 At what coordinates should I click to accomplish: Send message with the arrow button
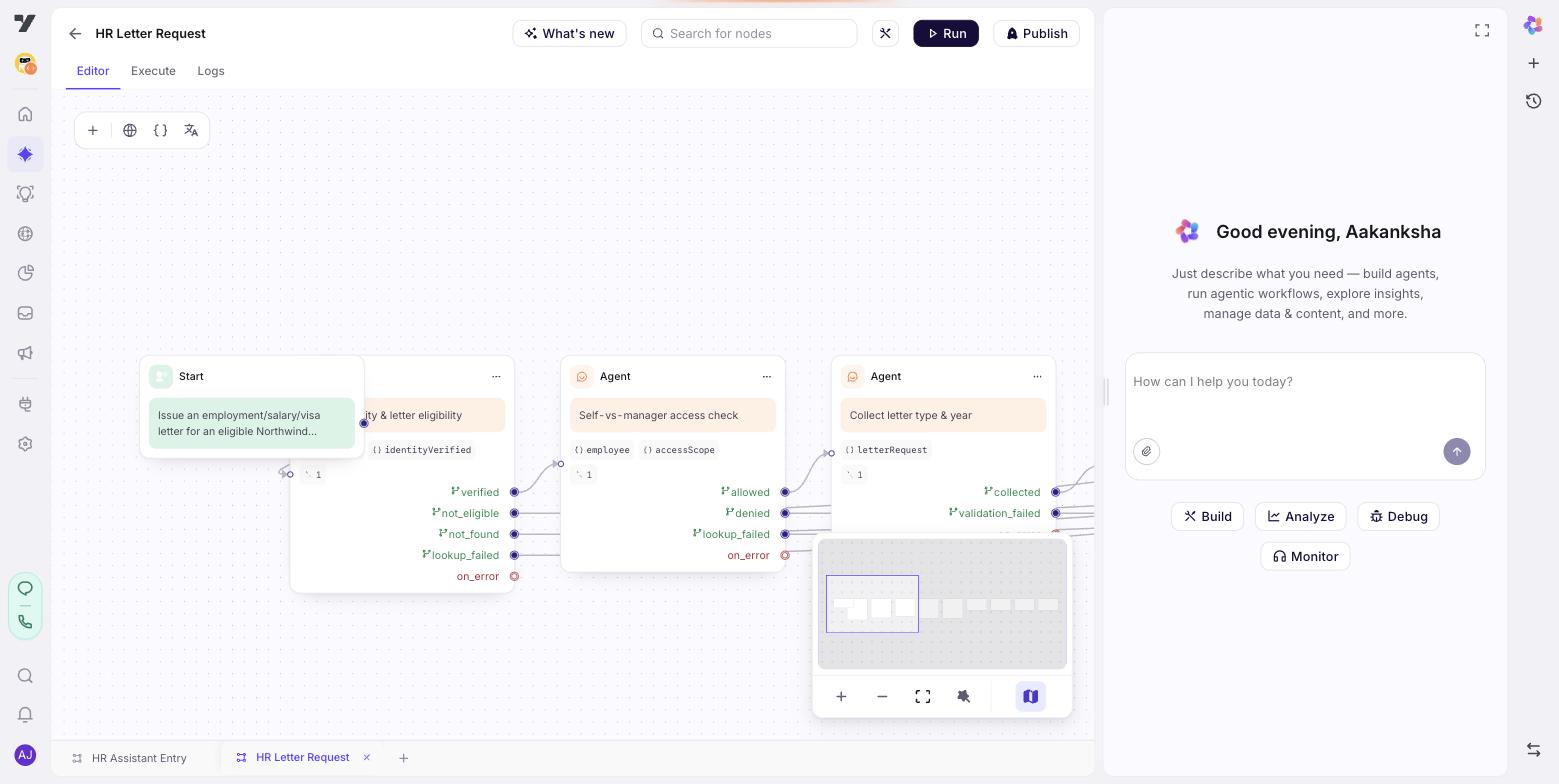1457,451
